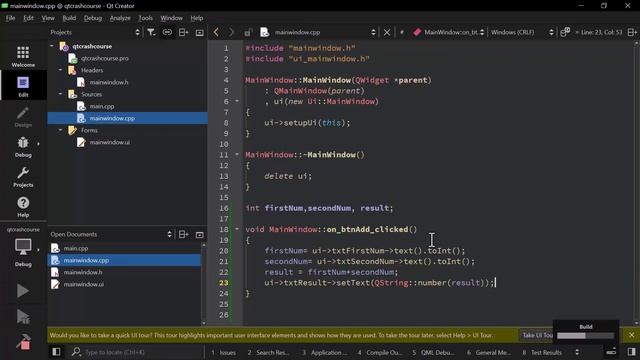Image resolution: width=640 pixels, height=360 pixels.
Task: Select qtcrashcourse.pro in project tree
Action: click(105, 58)
